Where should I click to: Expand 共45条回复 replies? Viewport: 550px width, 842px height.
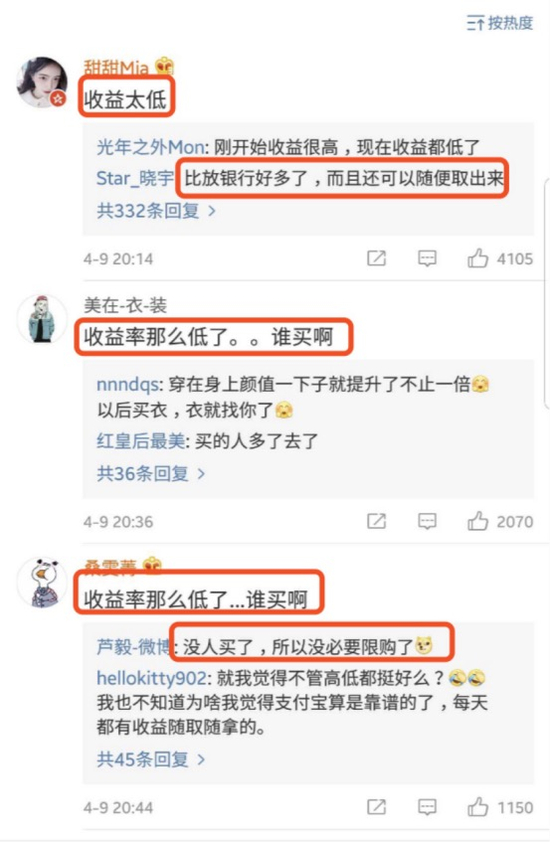click(151, 759)
